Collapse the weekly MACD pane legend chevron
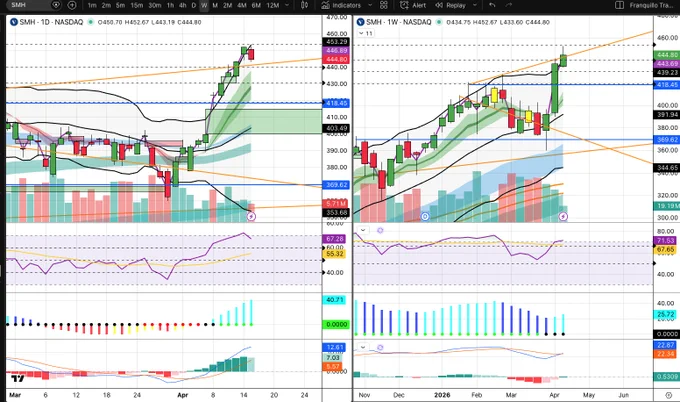The image size is (680, 402). pyautogui.click(x=363, y=347)
